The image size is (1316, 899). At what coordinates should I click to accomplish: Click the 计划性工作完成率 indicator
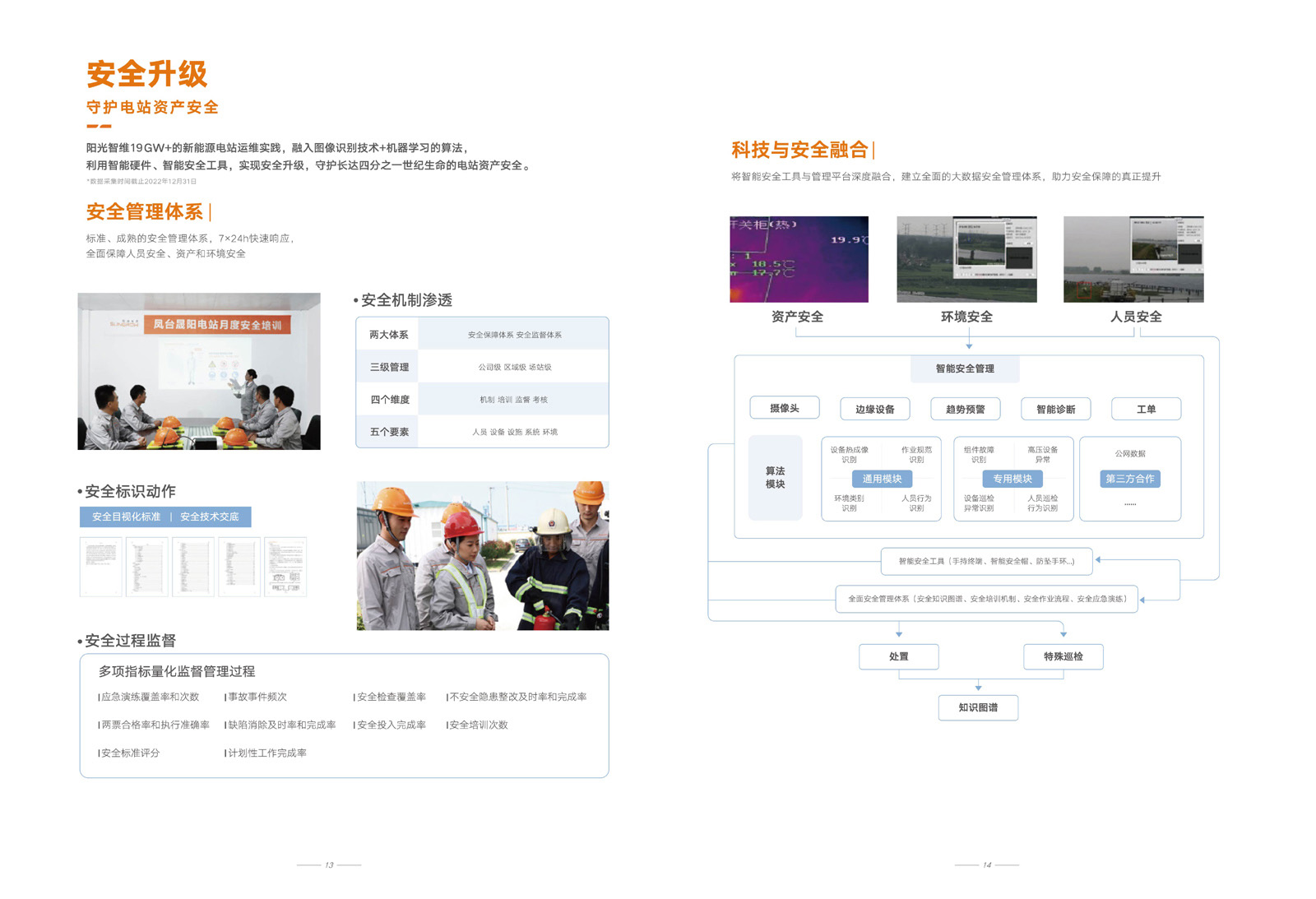pos(266,753)
